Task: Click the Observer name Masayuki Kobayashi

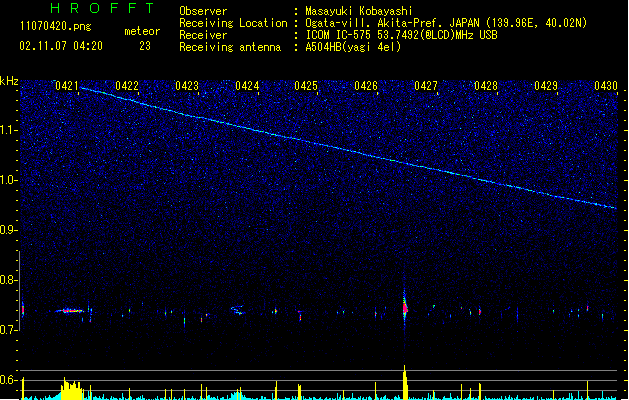Action: (358, 11)
